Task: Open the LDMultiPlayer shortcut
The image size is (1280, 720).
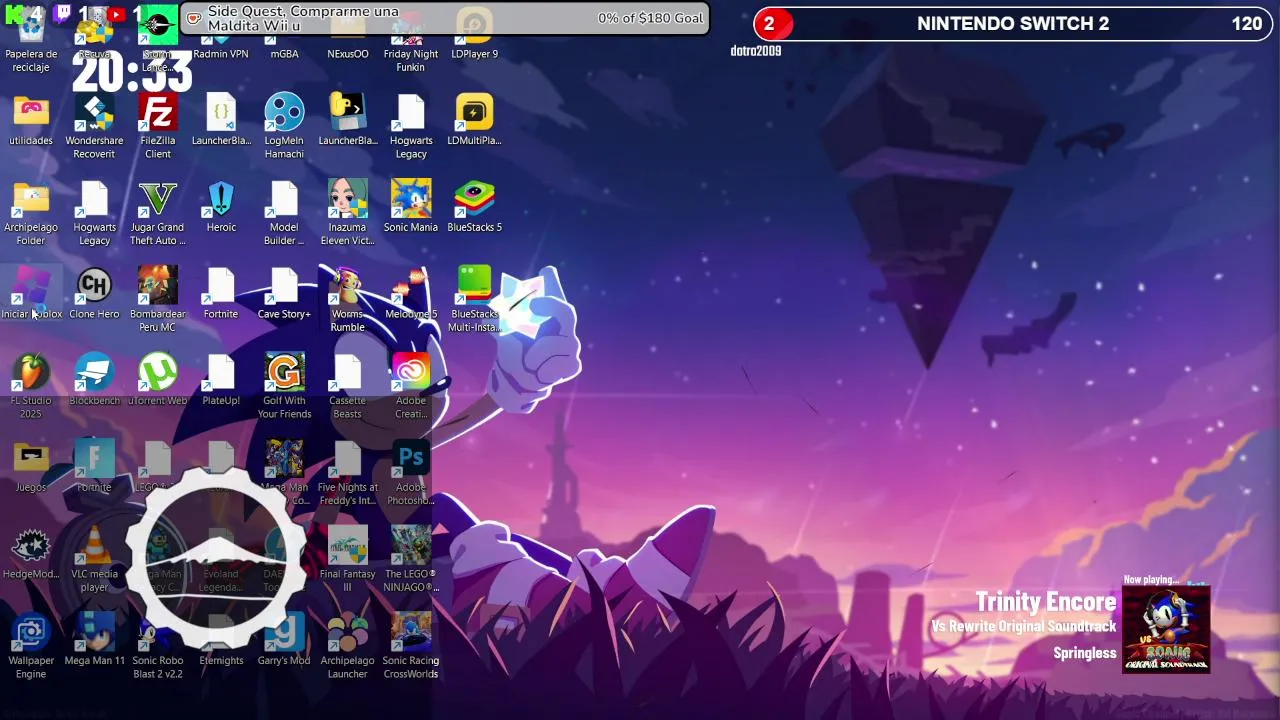Action: (x=474, y=120)
